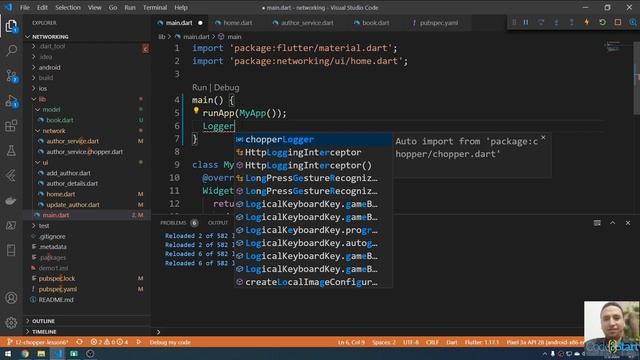Click the Debug code lens above main

[x=227, y=87]
